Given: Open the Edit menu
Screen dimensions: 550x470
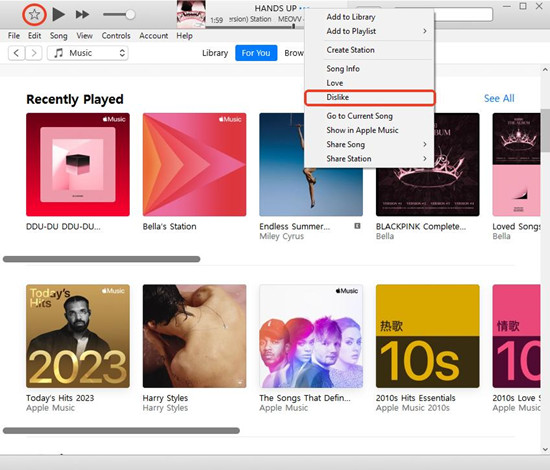Looking at the screenshot, I should click(34, 36).
